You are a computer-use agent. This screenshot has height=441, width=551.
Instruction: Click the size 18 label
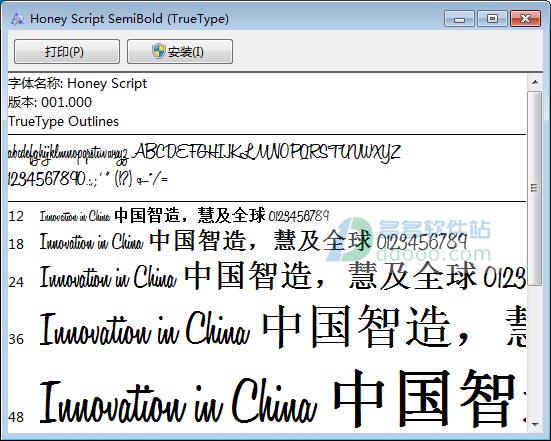click(x=16, y=244)
